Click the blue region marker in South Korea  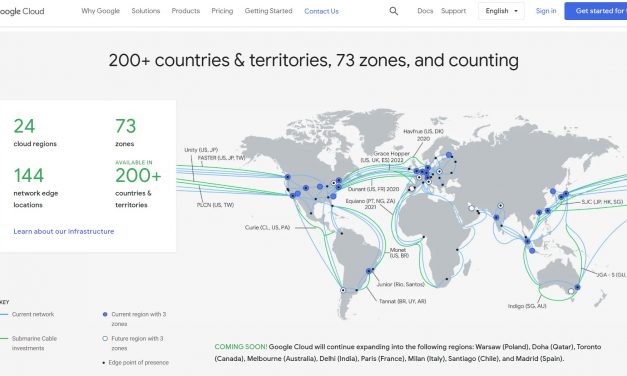coord(553,191)
